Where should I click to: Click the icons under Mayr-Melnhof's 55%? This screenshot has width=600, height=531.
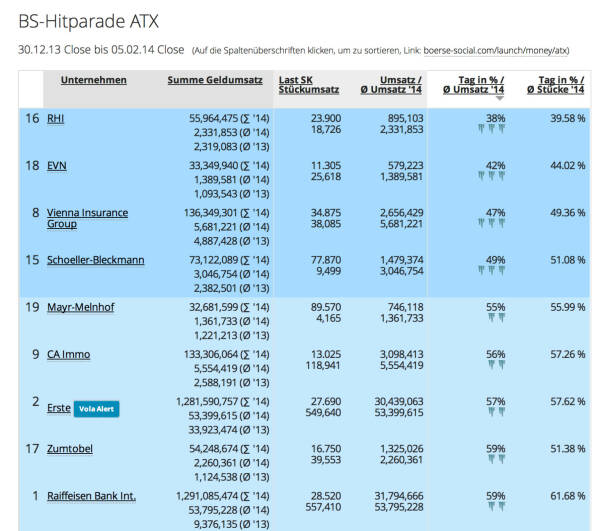pos(496,319)
